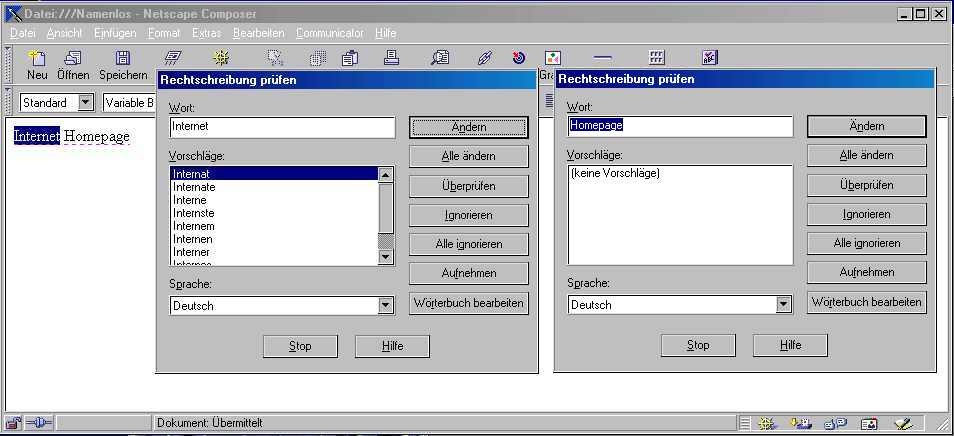Viewport: 954px width, 436px height.
Task: Click the Neu (new document) toolbar icon
Action: [x=37, y=58]
